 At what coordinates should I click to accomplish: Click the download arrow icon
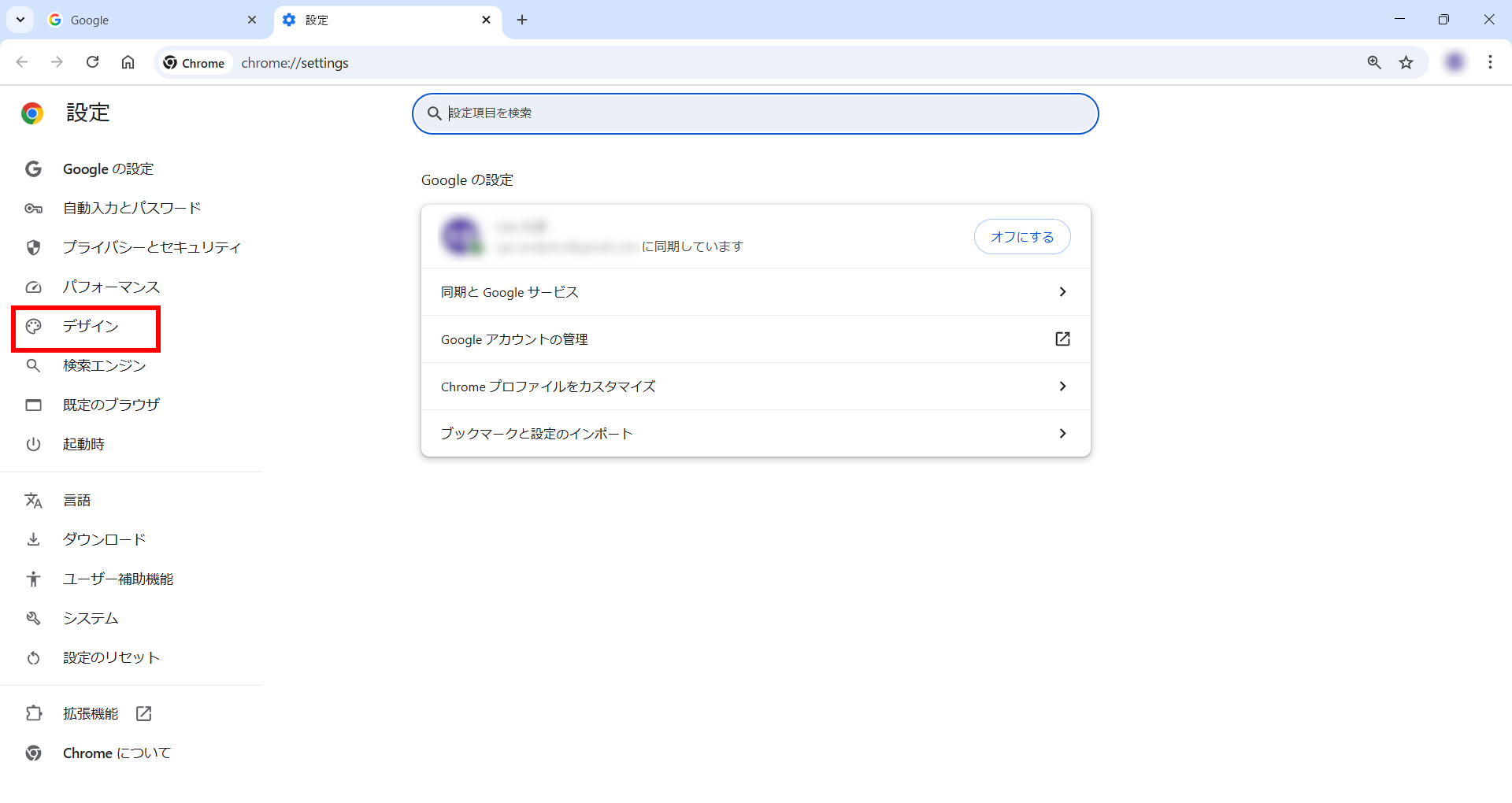click(33, 540)
